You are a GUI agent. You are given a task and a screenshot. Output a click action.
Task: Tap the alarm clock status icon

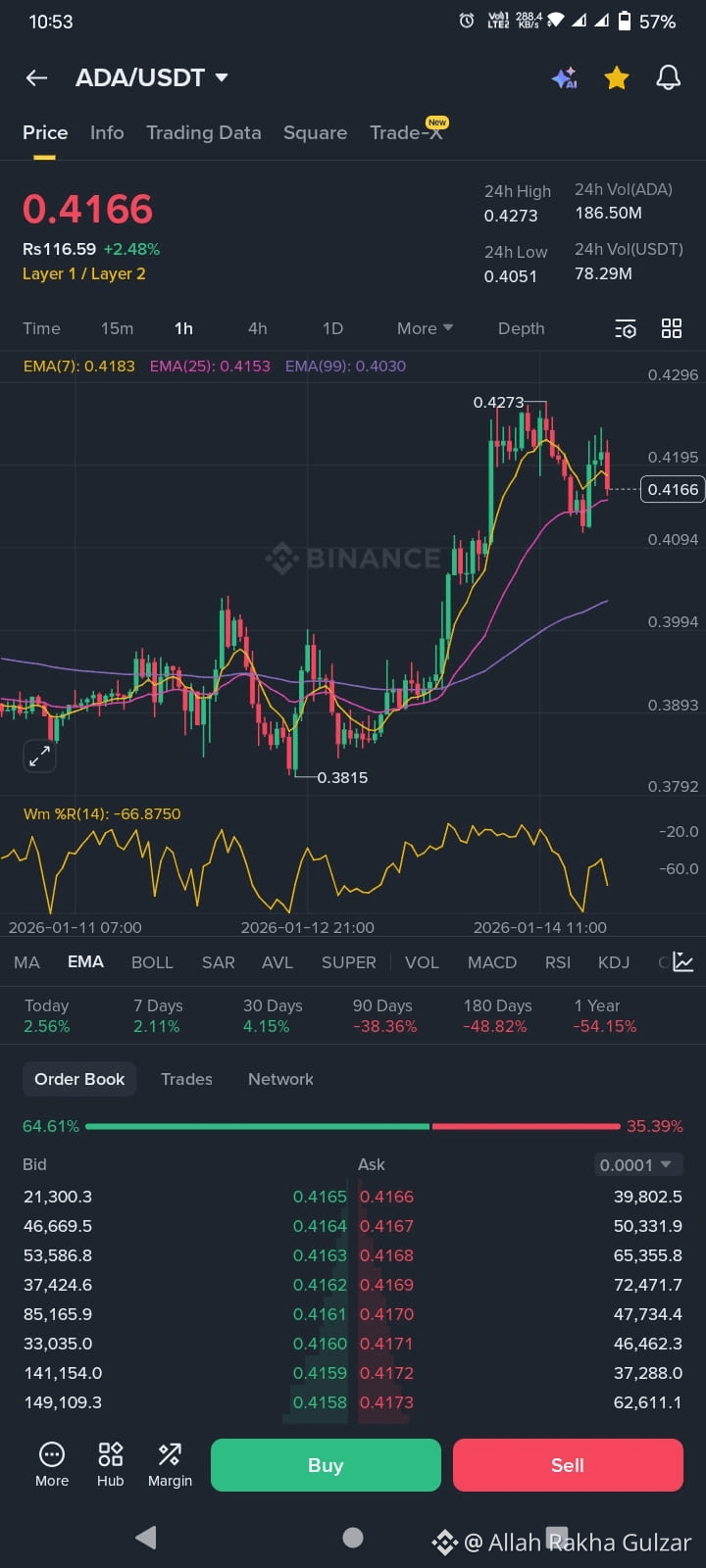coord(467,21)
